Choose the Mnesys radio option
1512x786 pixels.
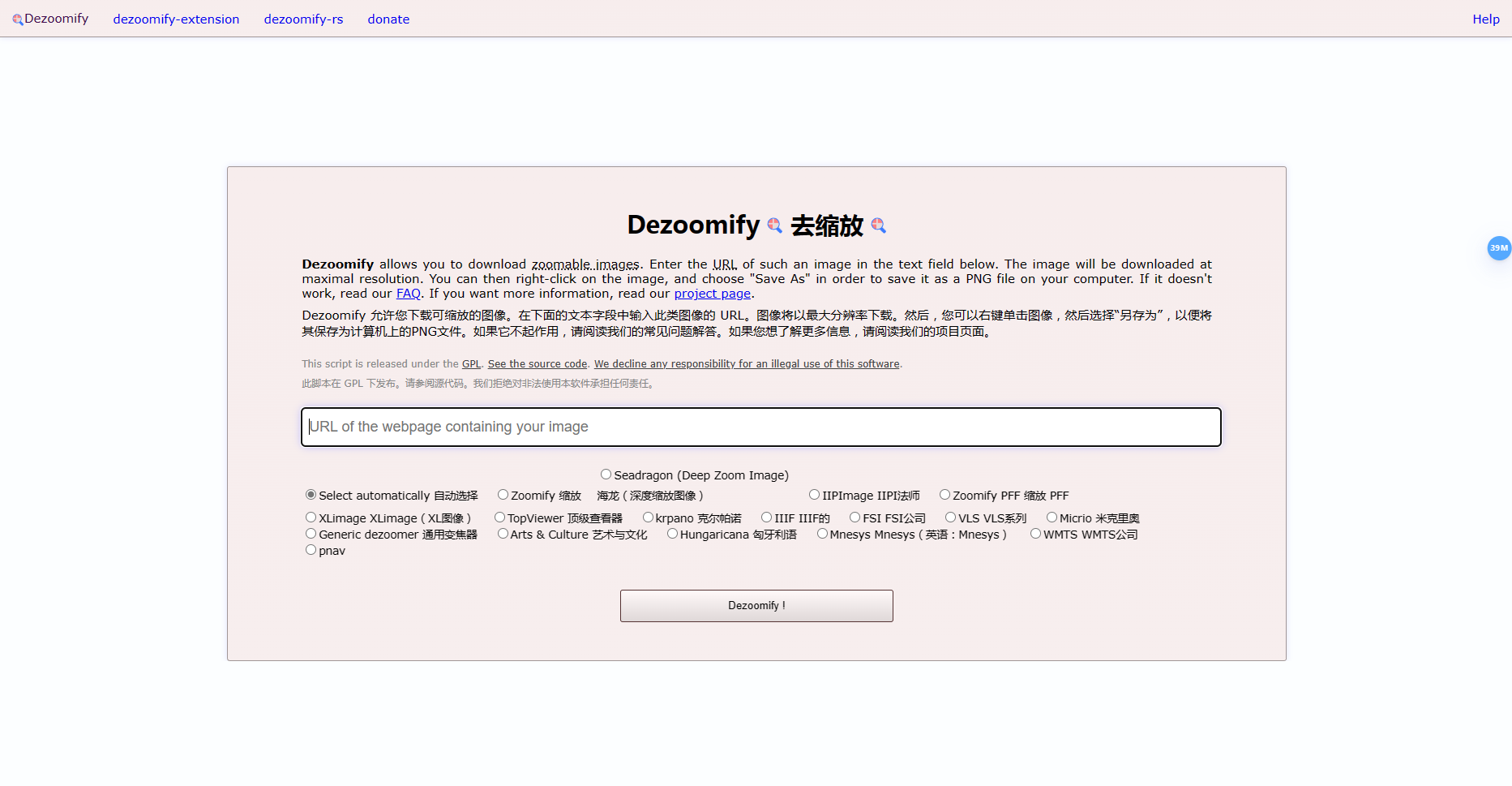(822, 534)
